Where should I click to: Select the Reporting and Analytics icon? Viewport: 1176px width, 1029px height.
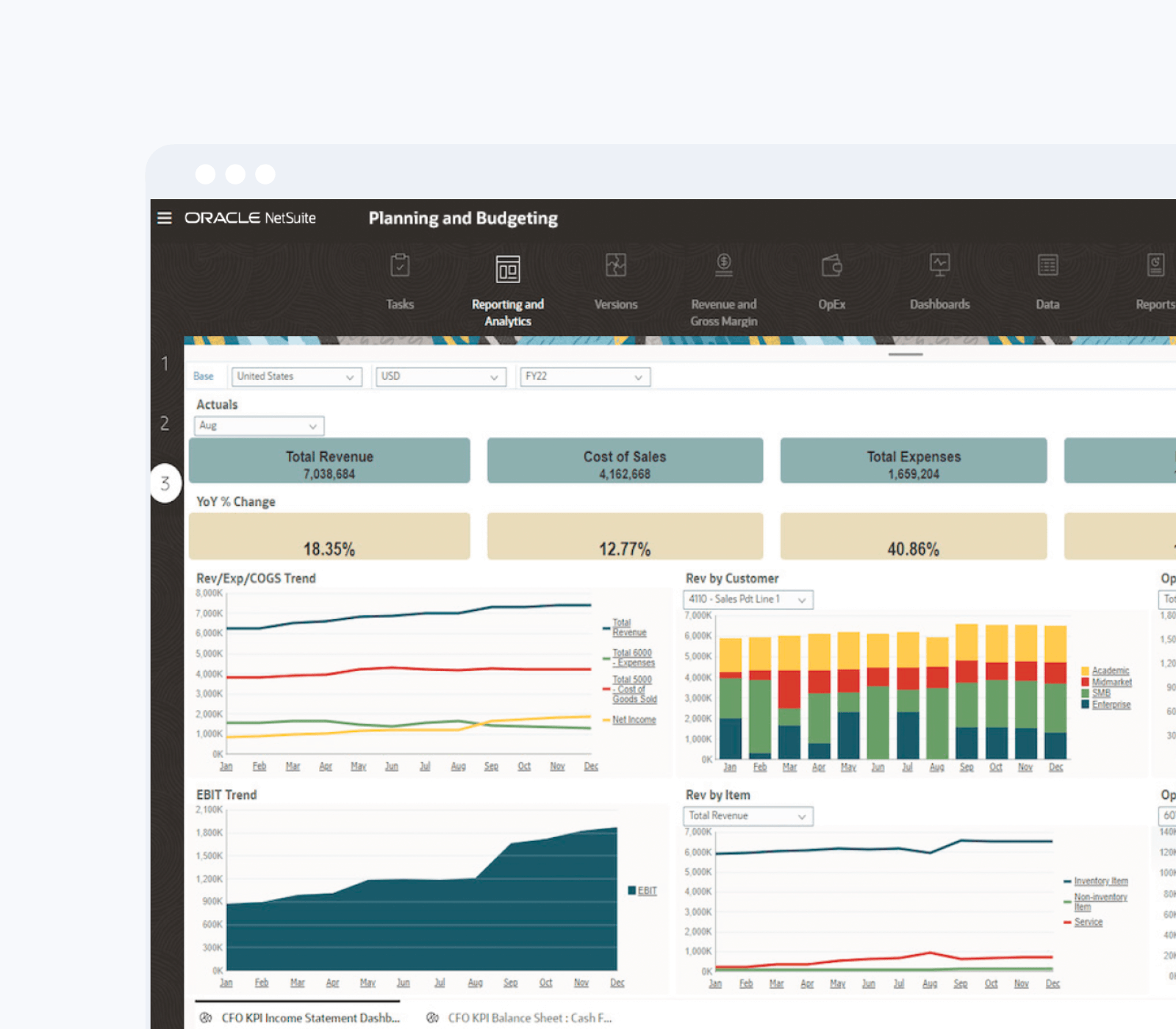508,269
